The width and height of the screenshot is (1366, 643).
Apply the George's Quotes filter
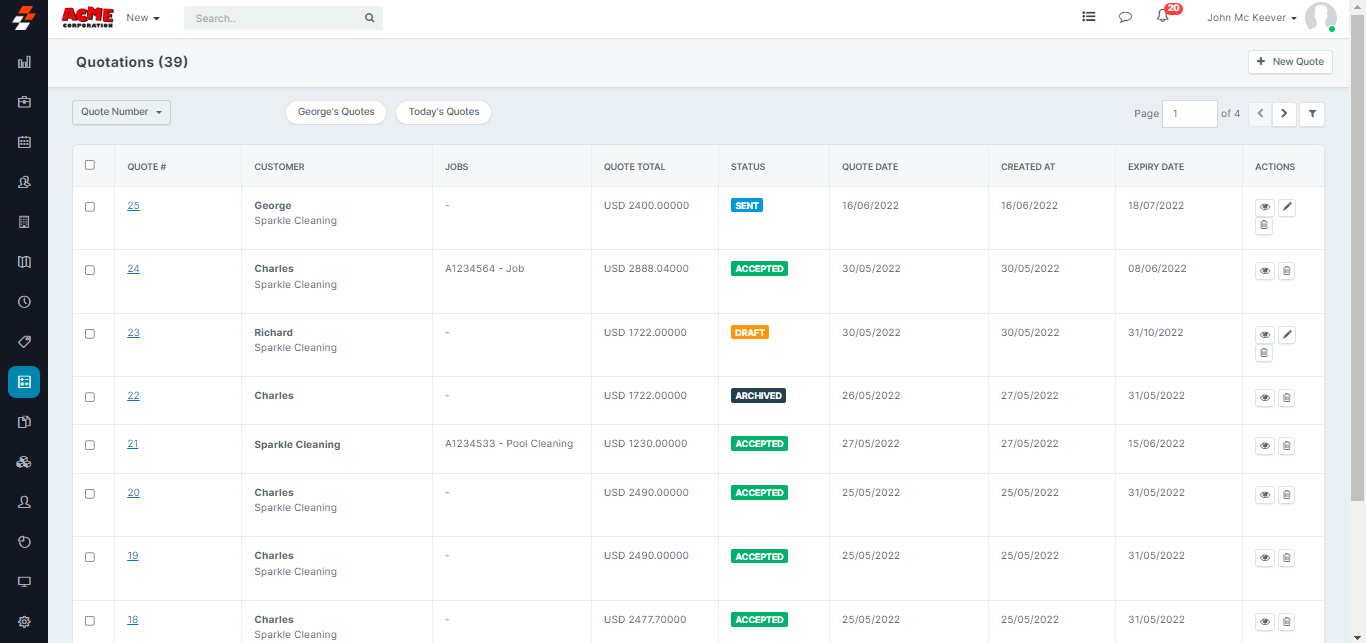[x=336, y=112]
